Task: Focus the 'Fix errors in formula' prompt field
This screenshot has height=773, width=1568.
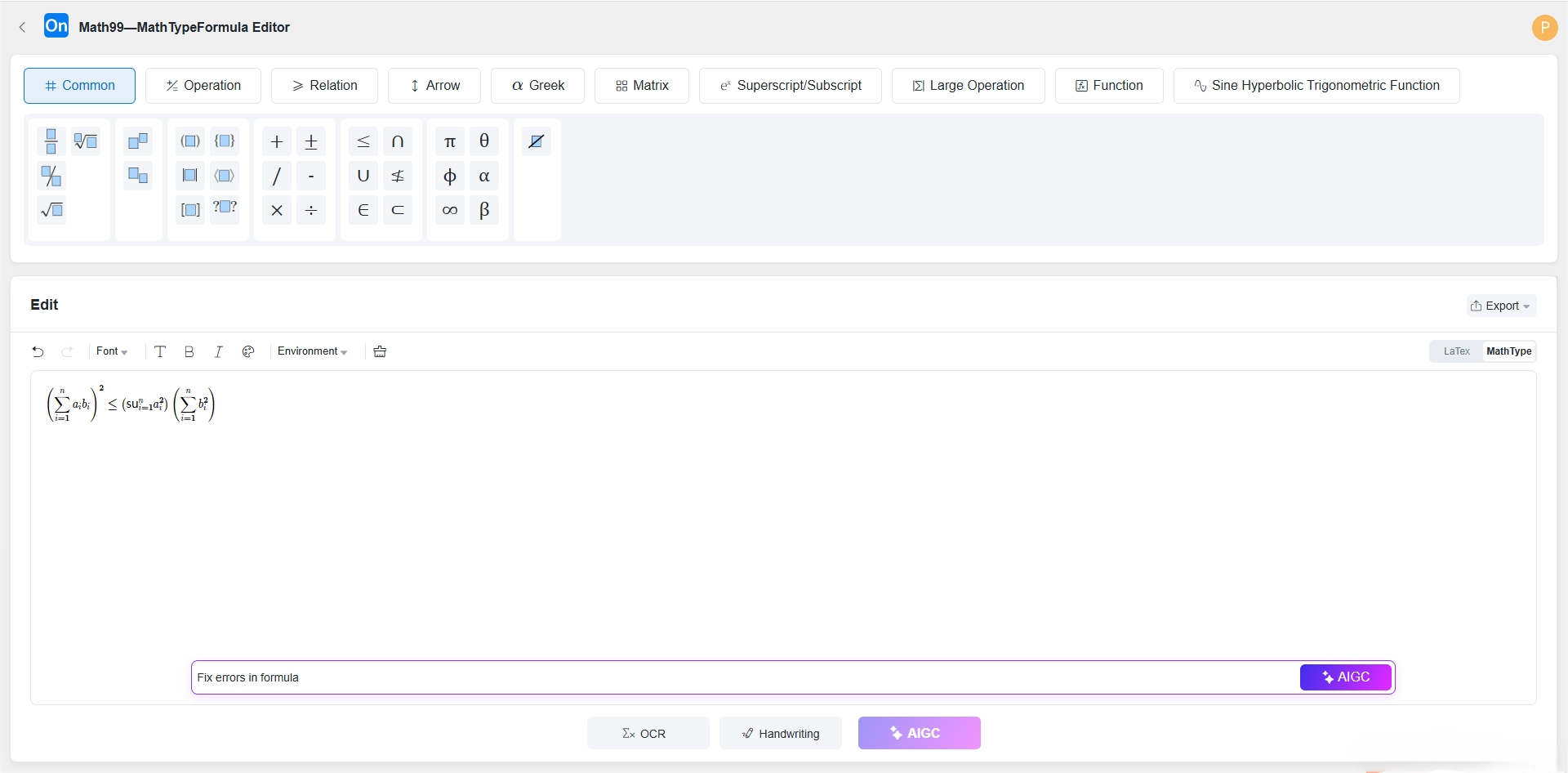Action: [x=745, y=677]
